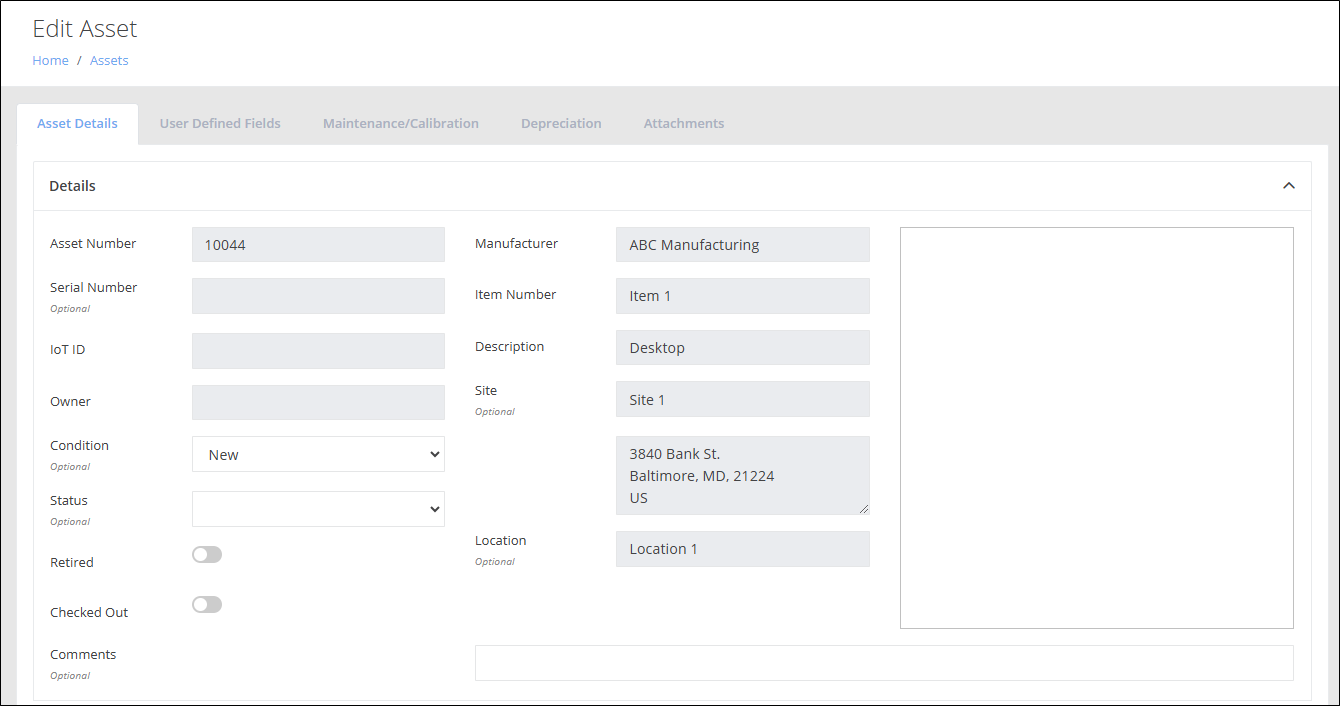
Task: Switch to the Asset Details tab
Action: tap(77, 124)
